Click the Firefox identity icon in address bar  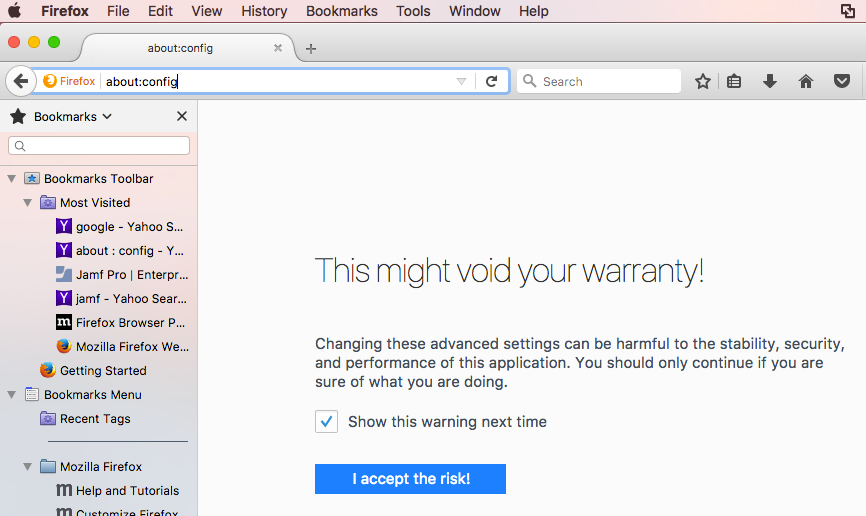coord(69,81)
